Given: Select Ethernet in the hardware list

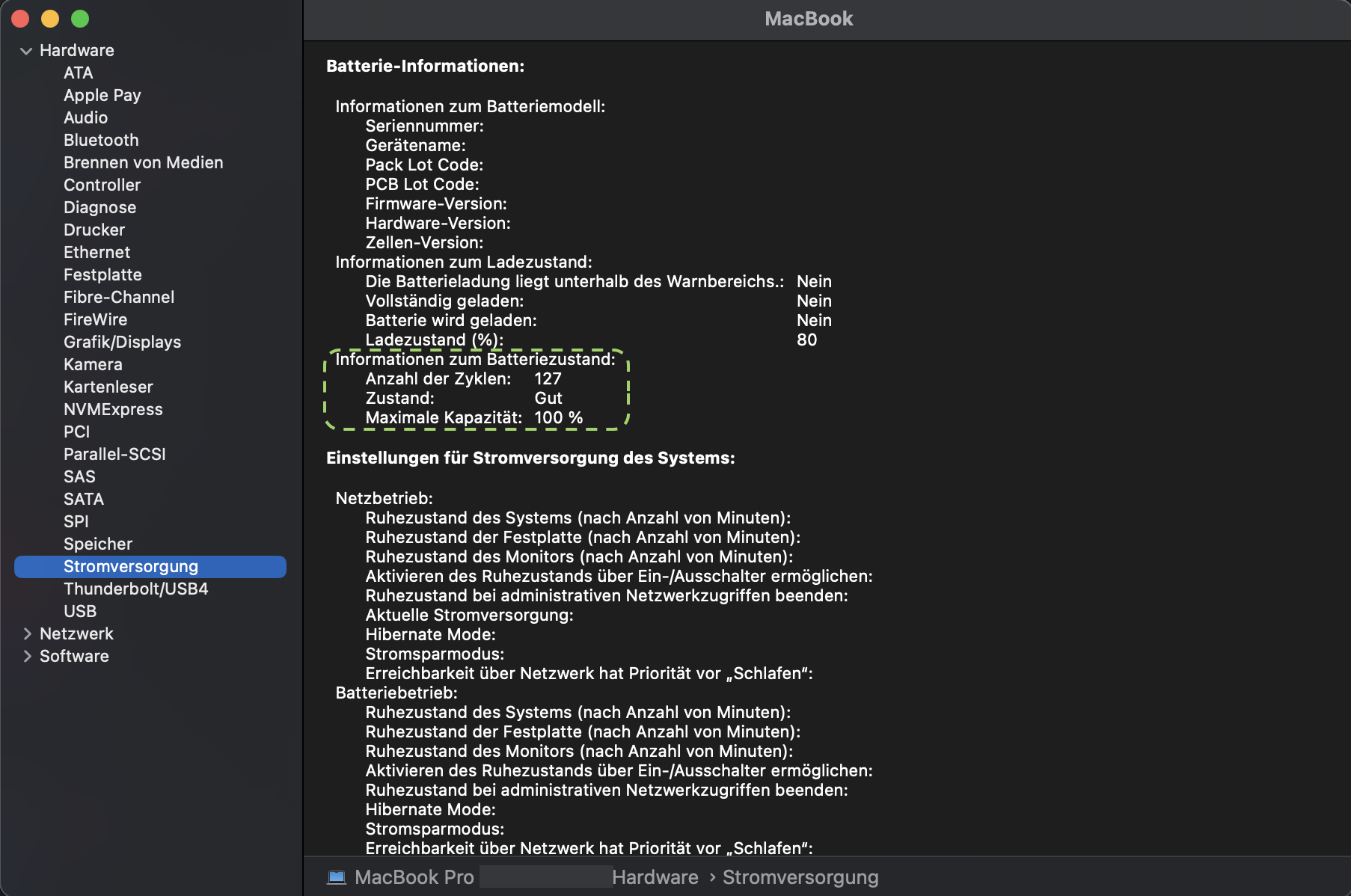Looking at the screenshot, I should point(96,253).
